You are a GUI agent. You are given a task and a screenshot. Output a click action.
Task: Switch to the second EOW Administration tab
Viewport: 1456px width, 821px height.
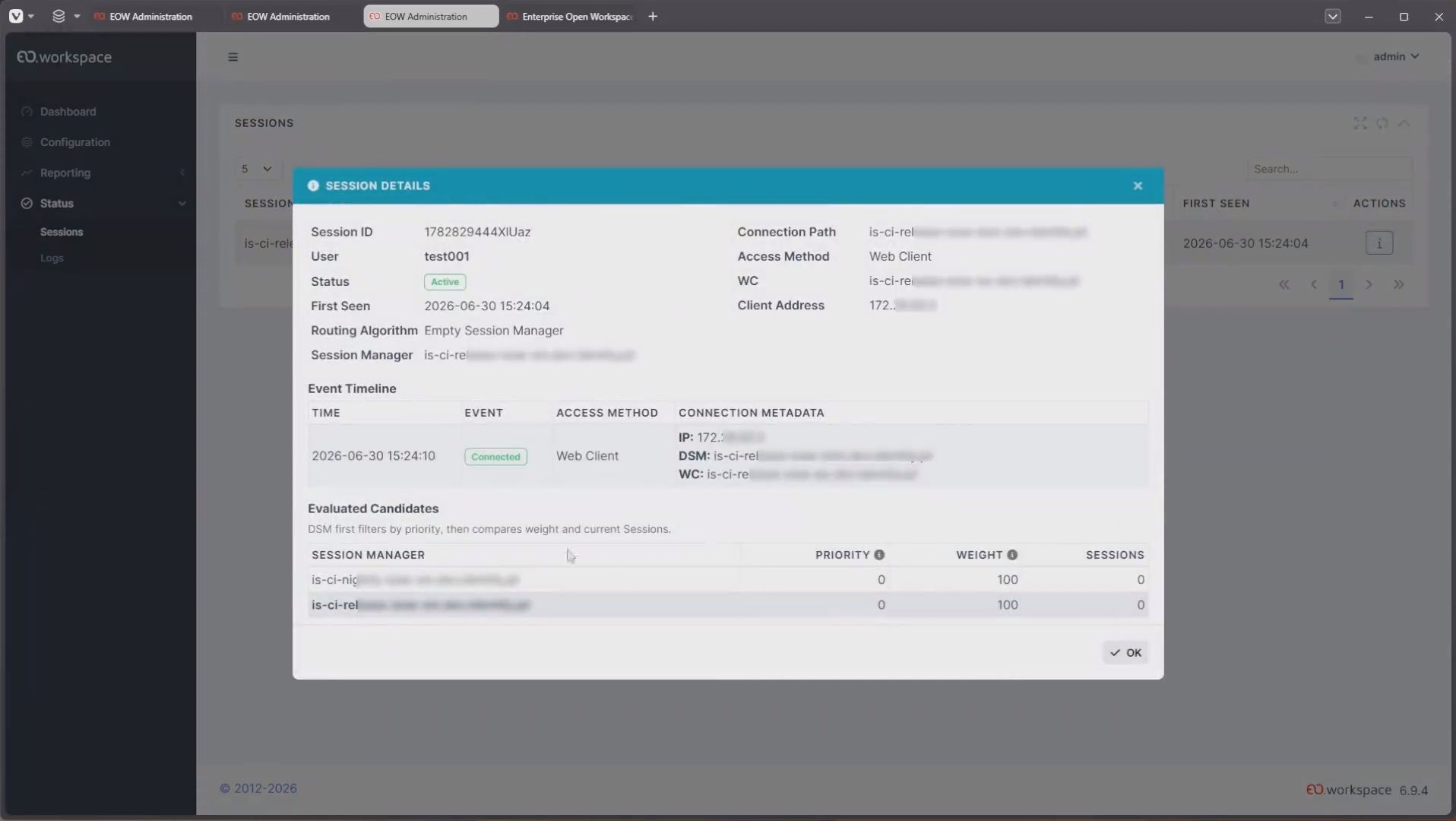click(x=288, y=16)
